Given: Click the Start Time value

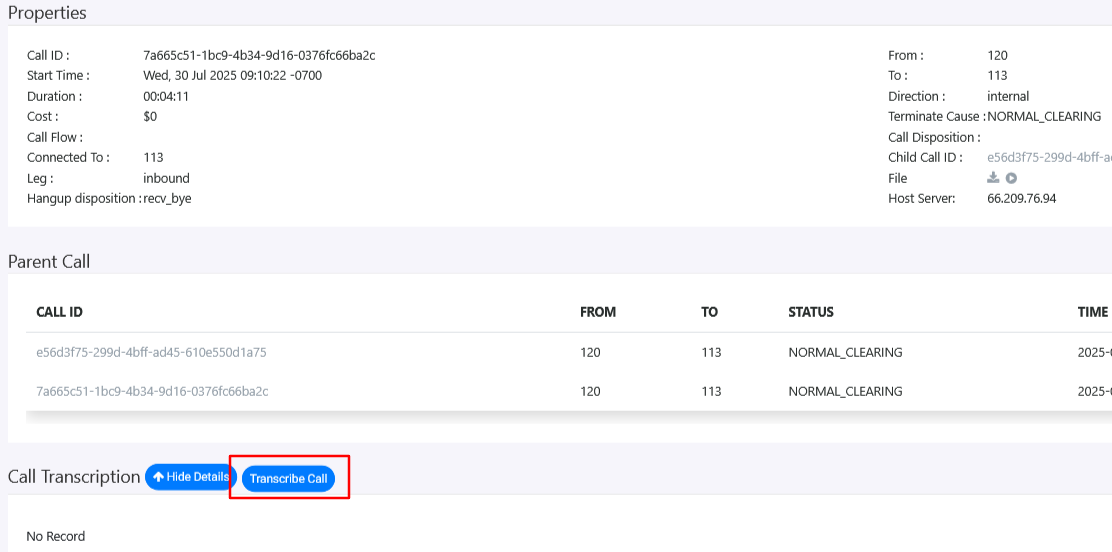Looking at the screenshot, I should click(x=232, y=75).
